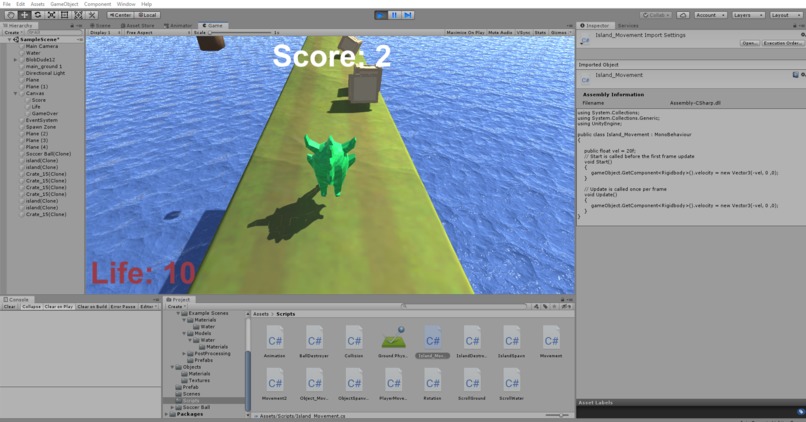This screenshot has width=806, height=422.
Task: Toggle Error Pause in Console
Action: (123, 306)
